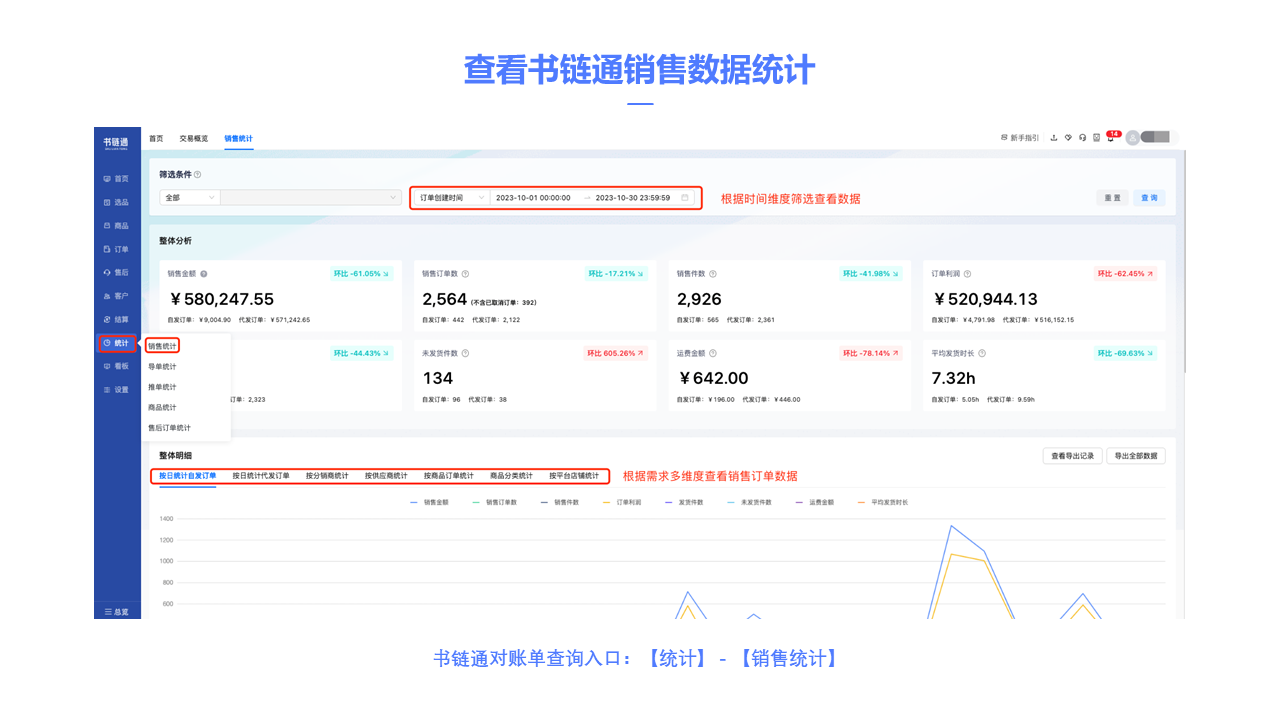The width and height of the screenshot is (1280, 720).
Task: Choose 商品统计 in flyout menu
Action: pos(162,408)
